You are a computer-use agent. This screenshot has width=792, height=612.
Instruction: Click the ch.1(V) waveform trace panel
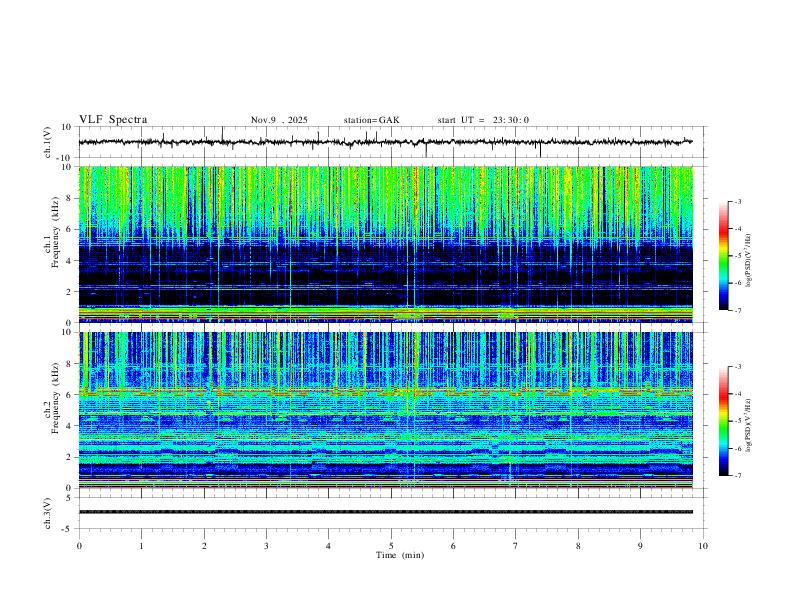[x=391, y=142]
